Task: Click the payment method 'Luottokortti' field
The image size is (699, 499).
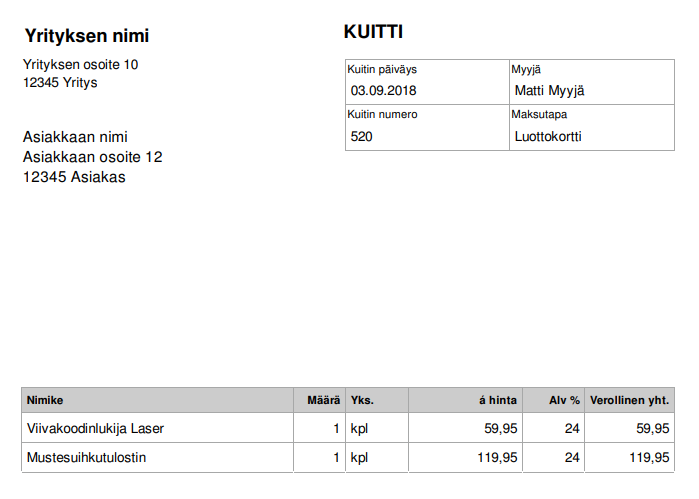Action: (548, 136)
